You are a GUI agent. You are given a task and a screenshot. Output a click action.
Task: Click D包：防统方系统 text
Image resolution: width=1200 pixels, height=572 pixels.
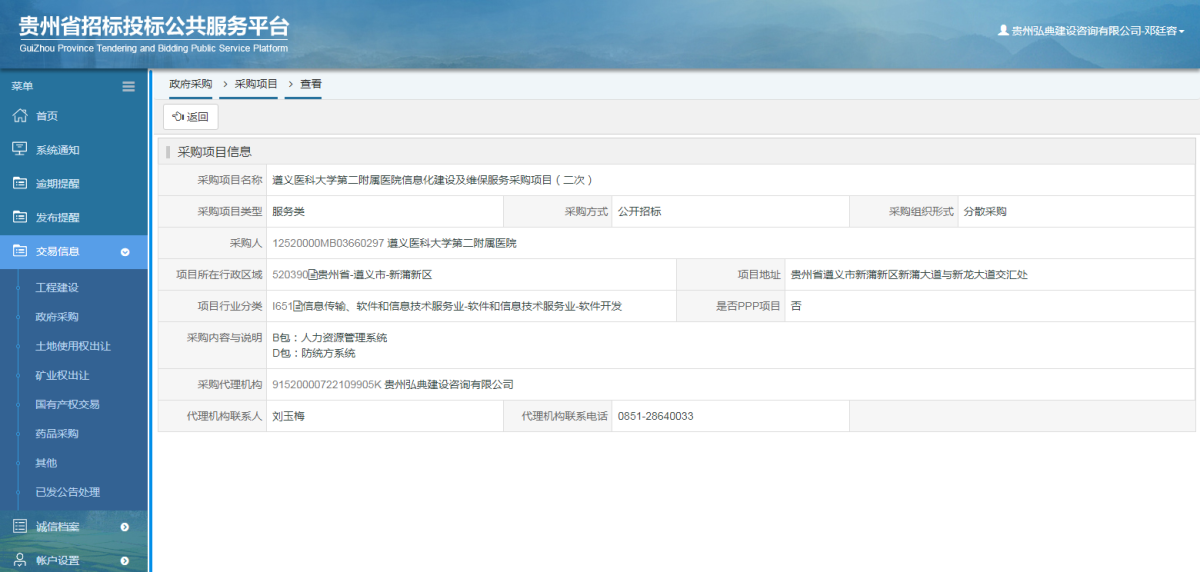(x=313, y=353)
